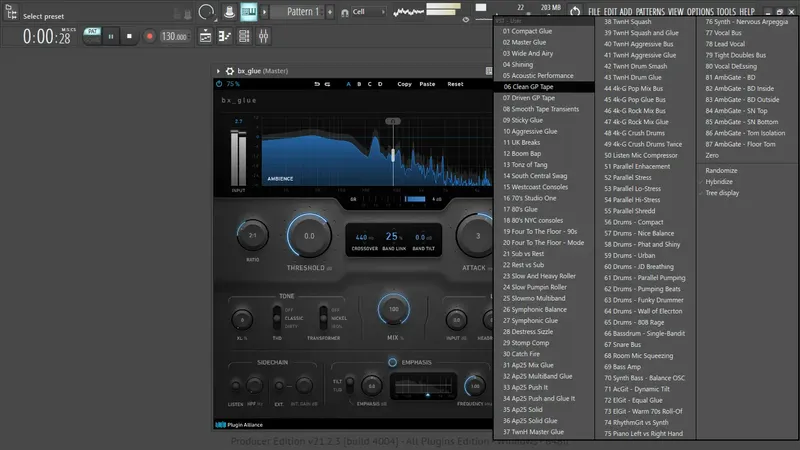Click the record button in transport bar
Viewport: 800px width, 450px height.
click(149, 36)
